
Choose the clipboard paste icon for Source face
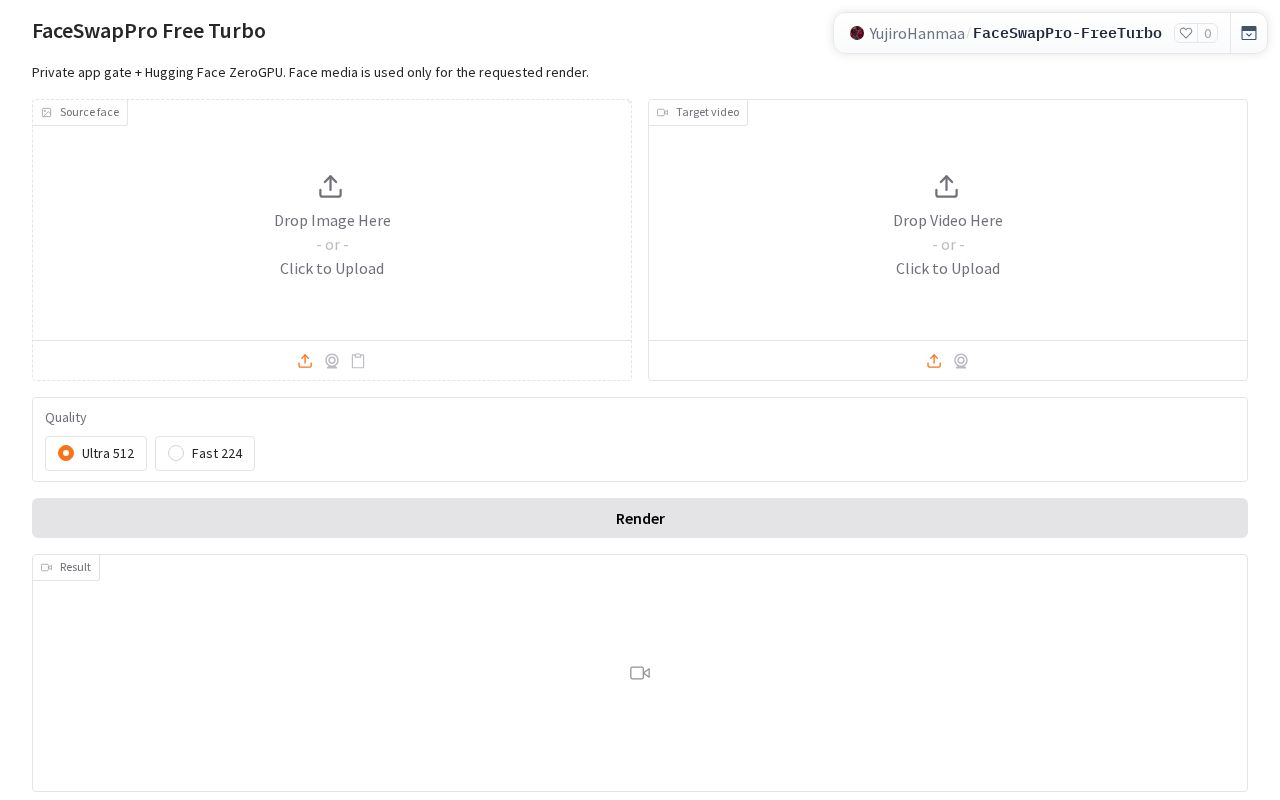tap(358, 361)
